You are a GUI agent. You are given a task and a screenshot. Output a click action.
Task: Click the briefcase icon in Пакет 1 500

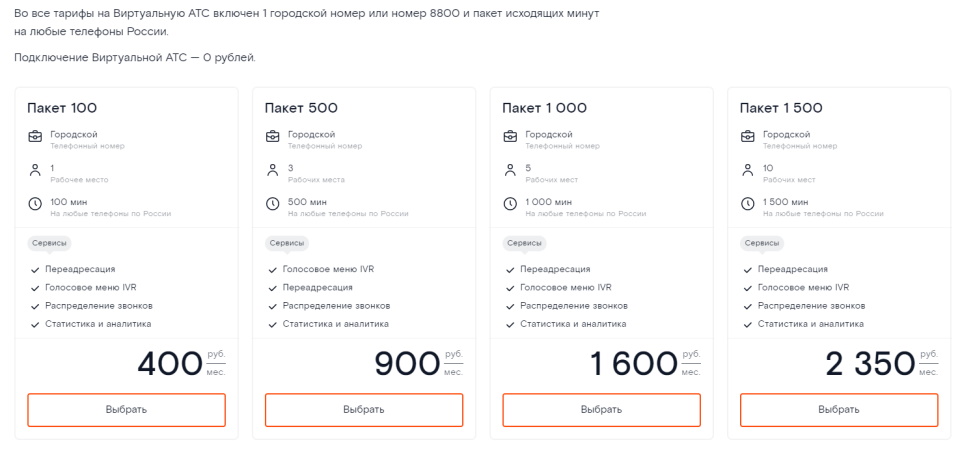(x=747, y=137)
